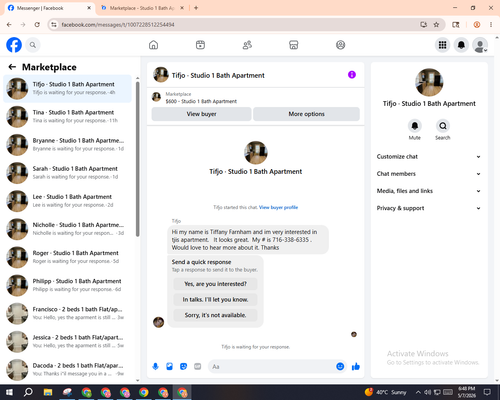Open the Chrome side panel icon
This screenshot has height=400, width=500.
(456, 25)
